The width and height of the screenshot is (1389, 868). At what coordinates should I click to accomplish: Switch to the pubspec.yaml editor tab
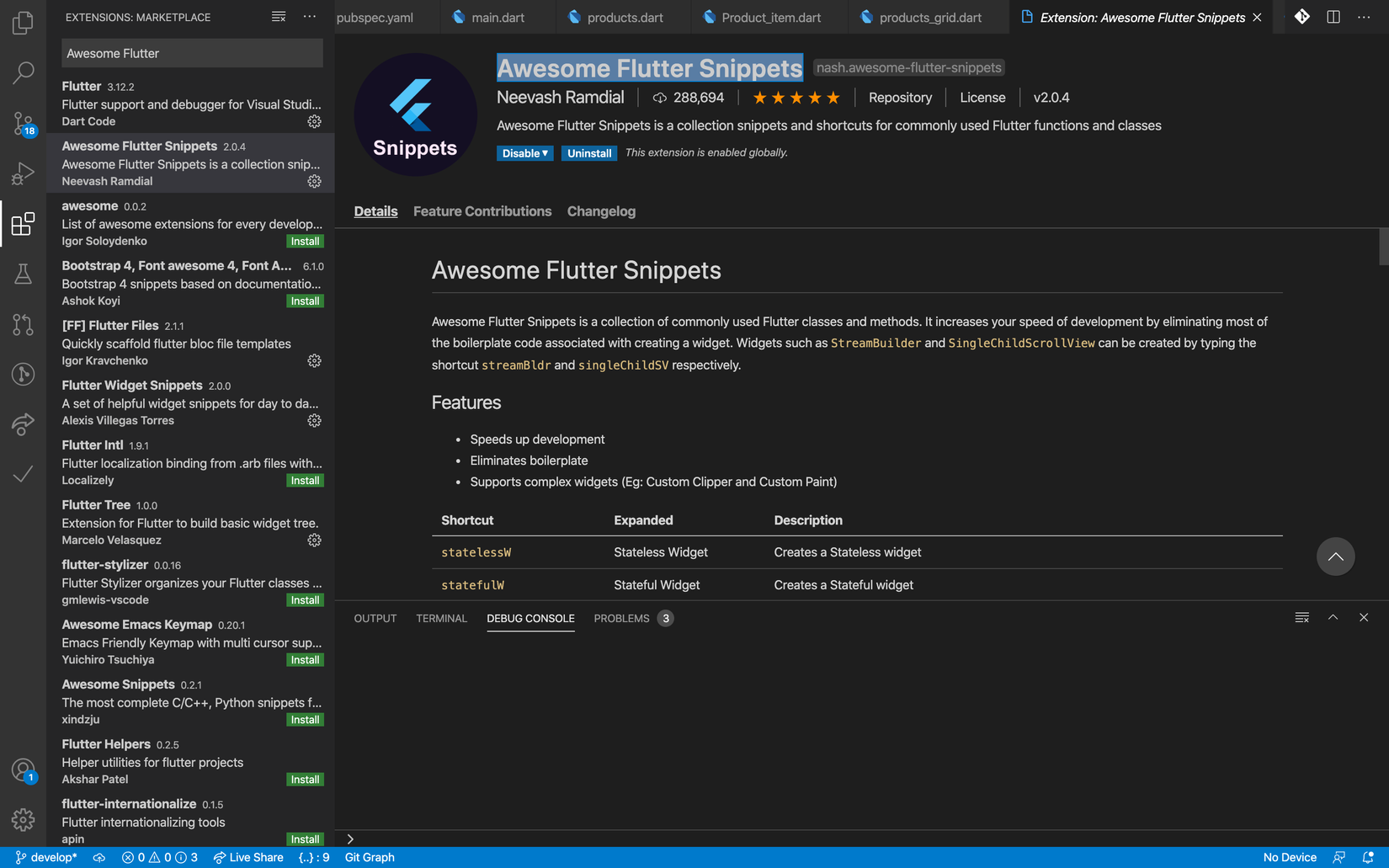[x=387, y=17]
